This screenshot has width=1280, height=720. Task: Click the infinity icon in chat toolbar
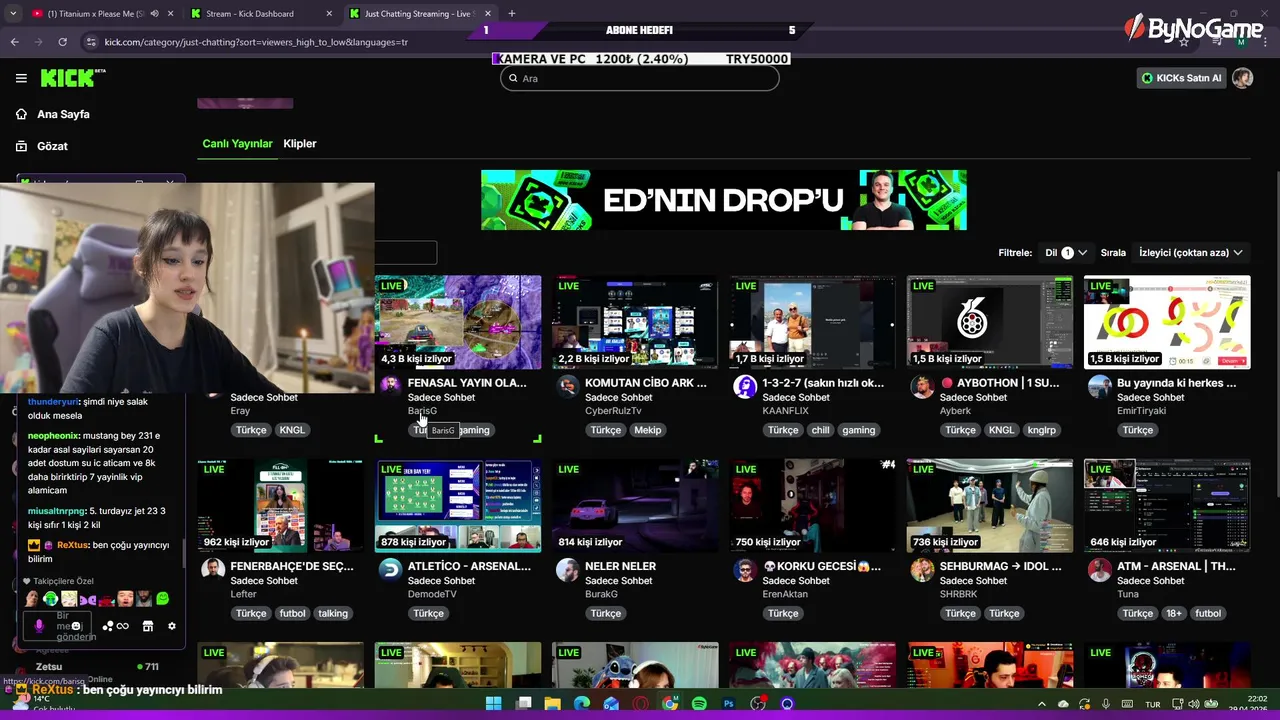123,626
